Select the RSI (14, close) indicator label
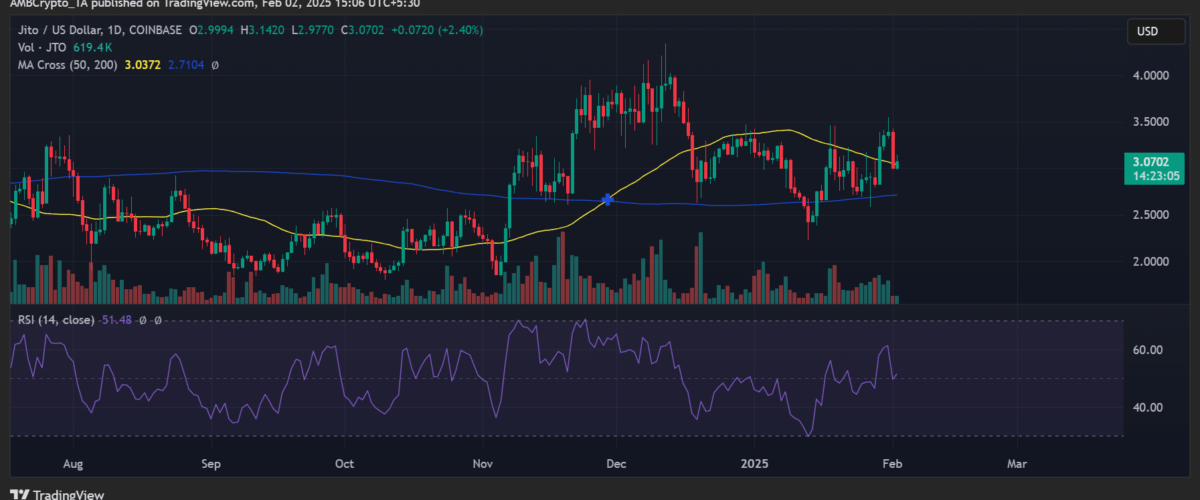 [54, 320]
